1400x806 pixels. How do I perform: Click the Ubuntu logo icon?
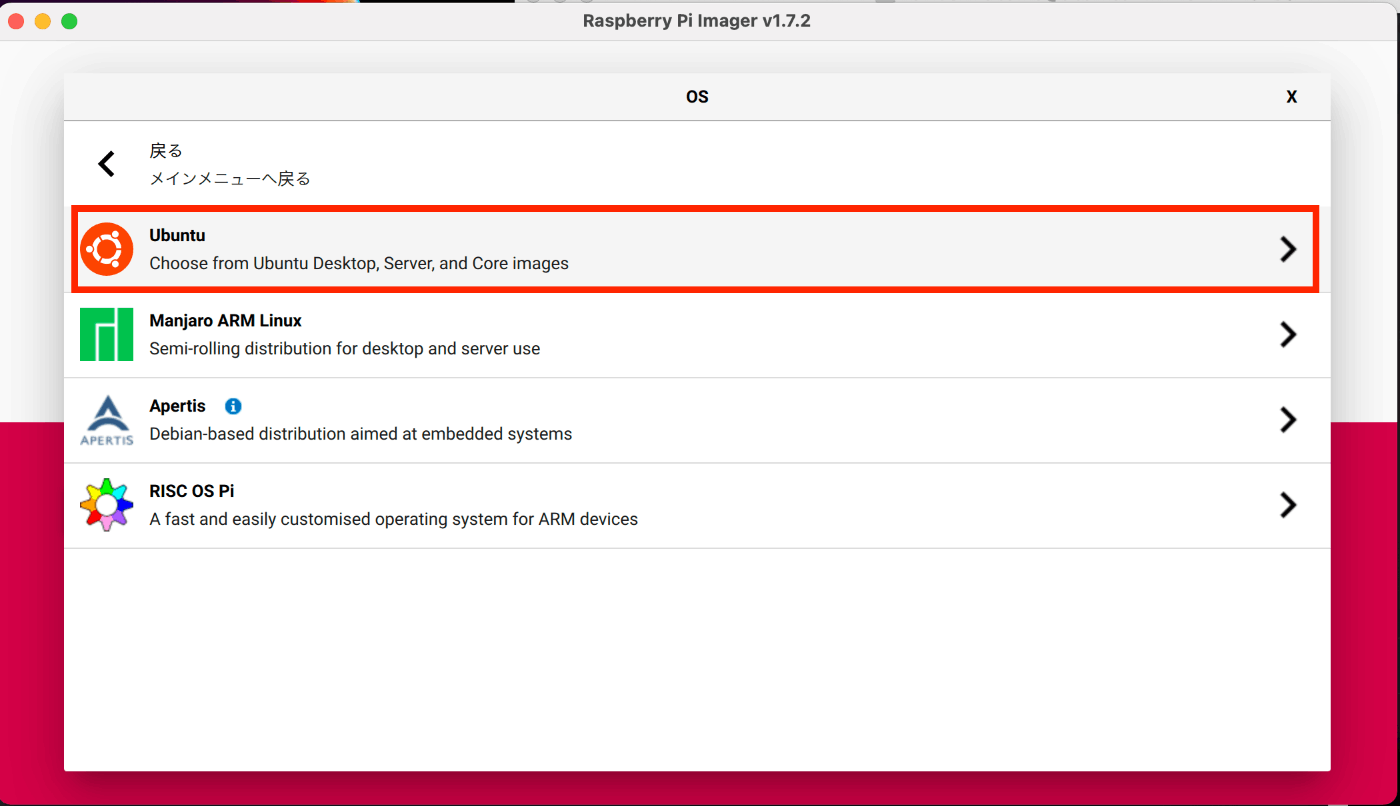pyautogui.click(x=106, y=249)
